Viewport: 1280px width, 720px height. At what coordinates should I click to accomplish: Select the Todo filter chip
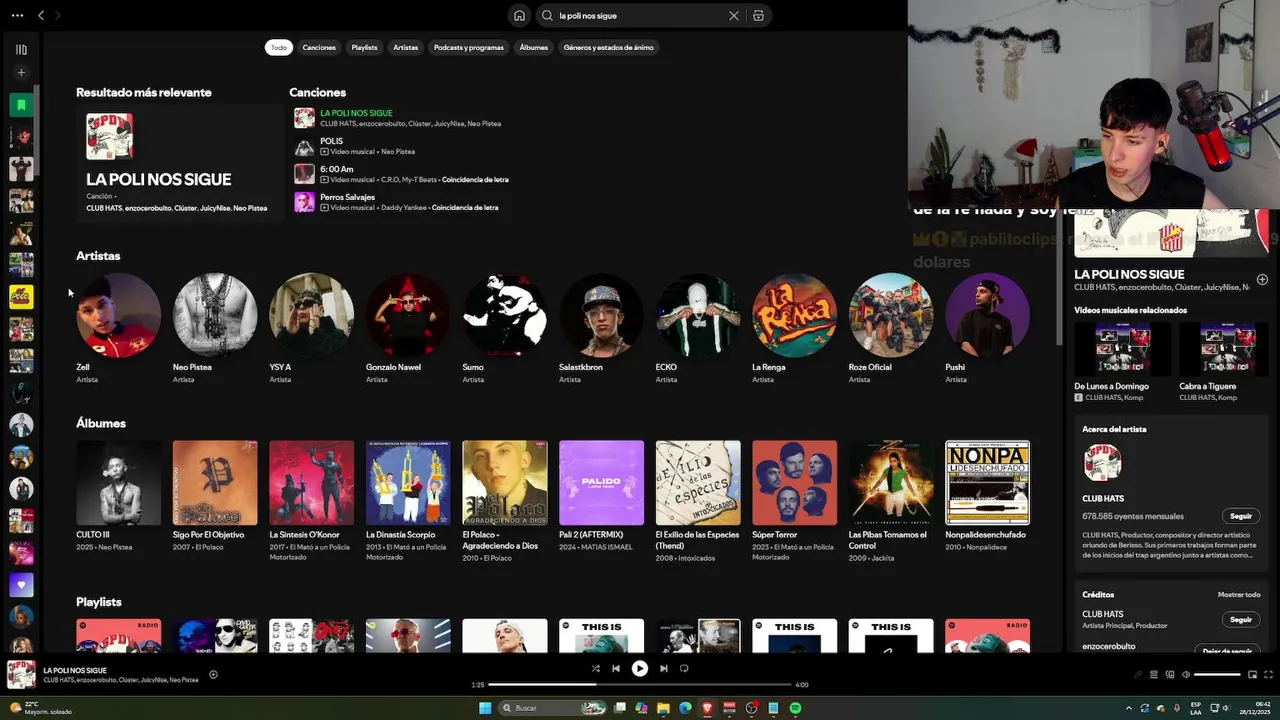coord(279,47)
